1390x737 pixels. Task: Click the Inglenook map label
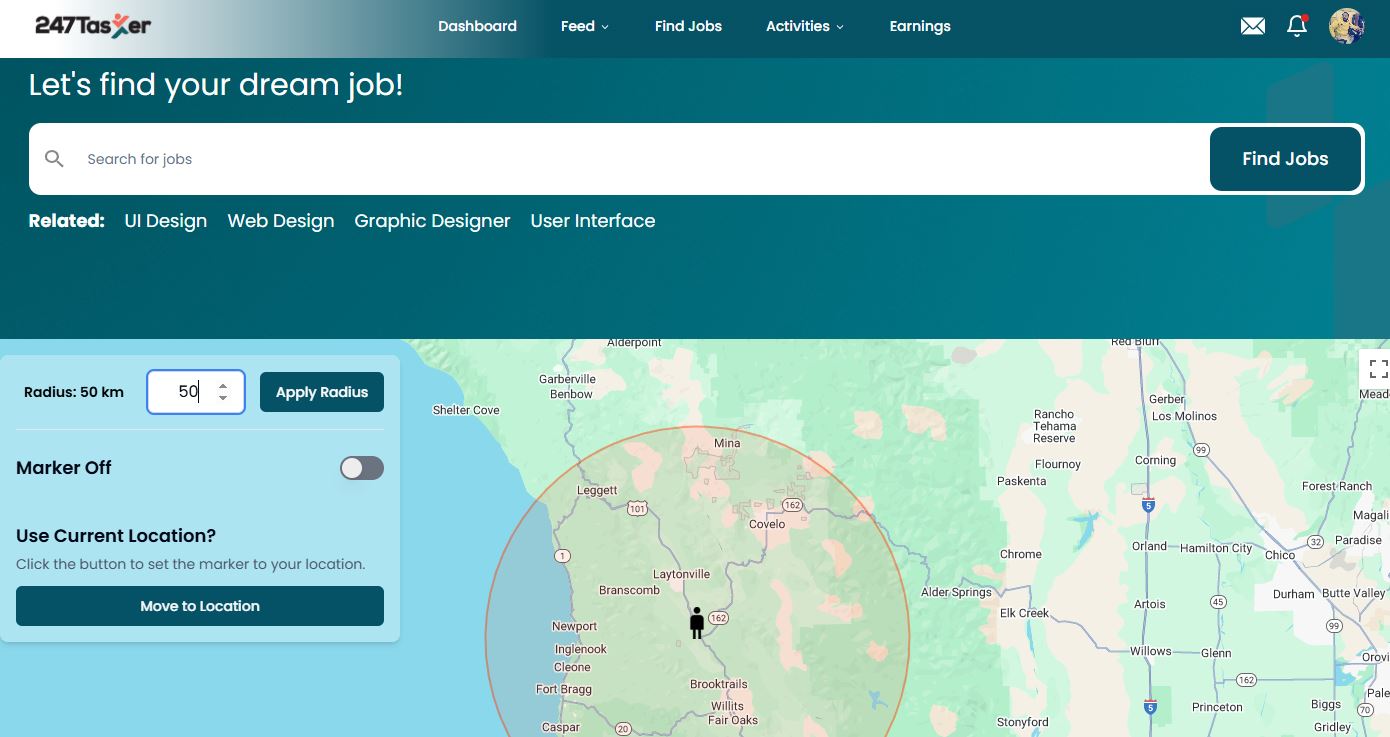tap(581, 649)
